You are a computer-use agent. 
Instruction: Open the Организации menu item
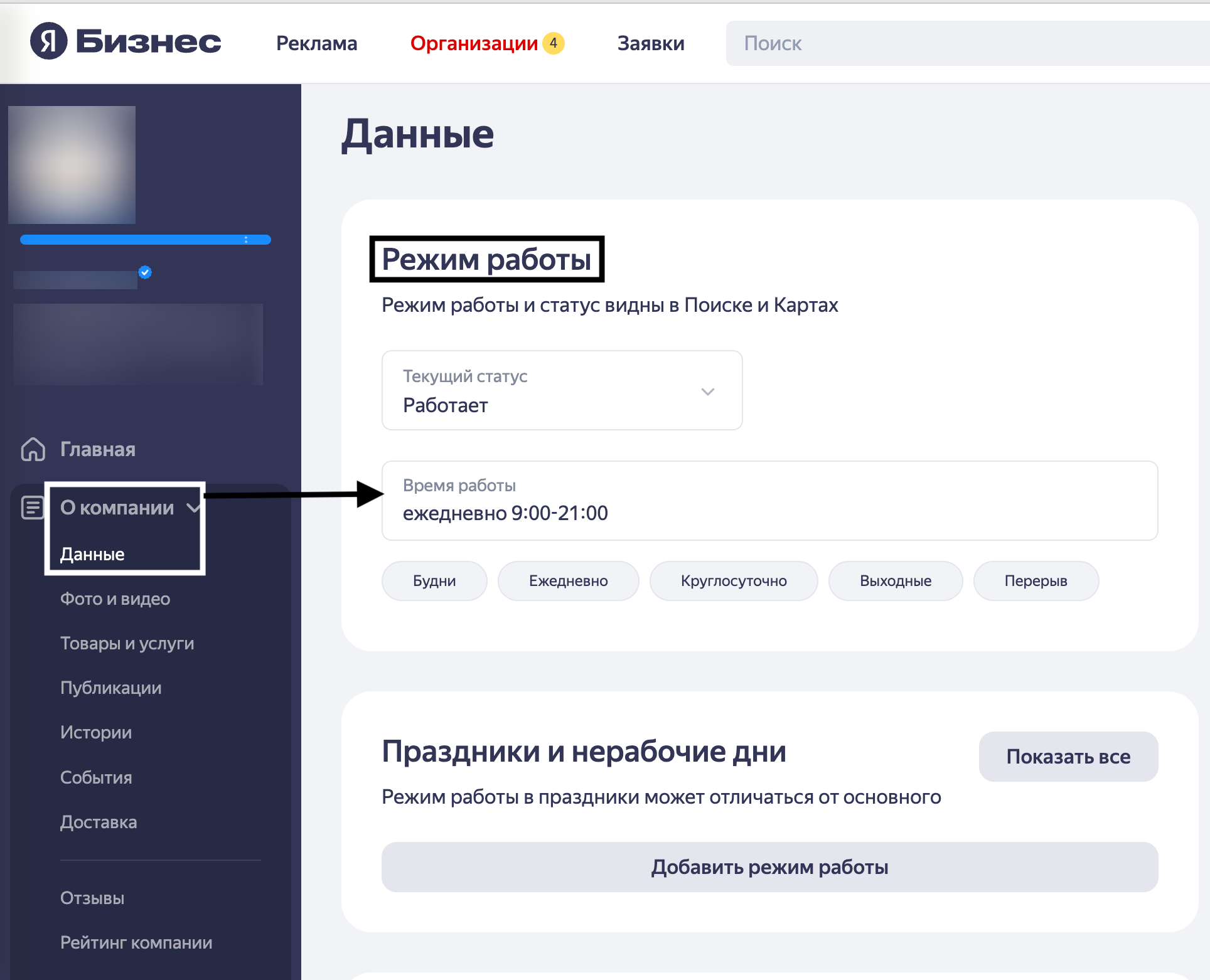(x=474, y=43)
